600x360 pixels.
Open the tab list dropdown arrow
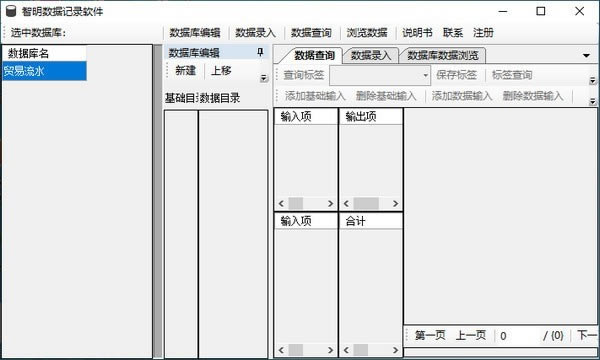coord(586,56)
